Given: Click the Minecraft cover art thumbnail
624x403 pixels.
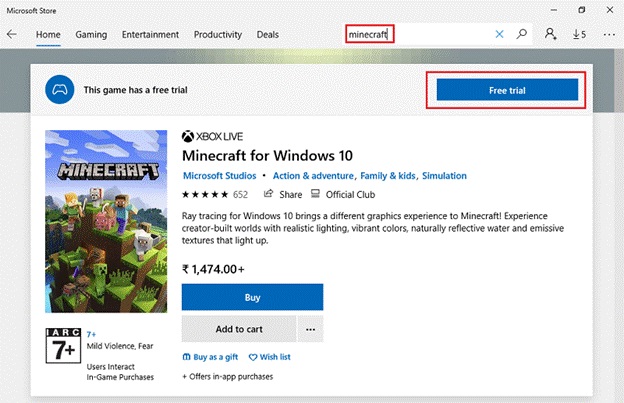Looking at the screenshot, I should (106, 221).
